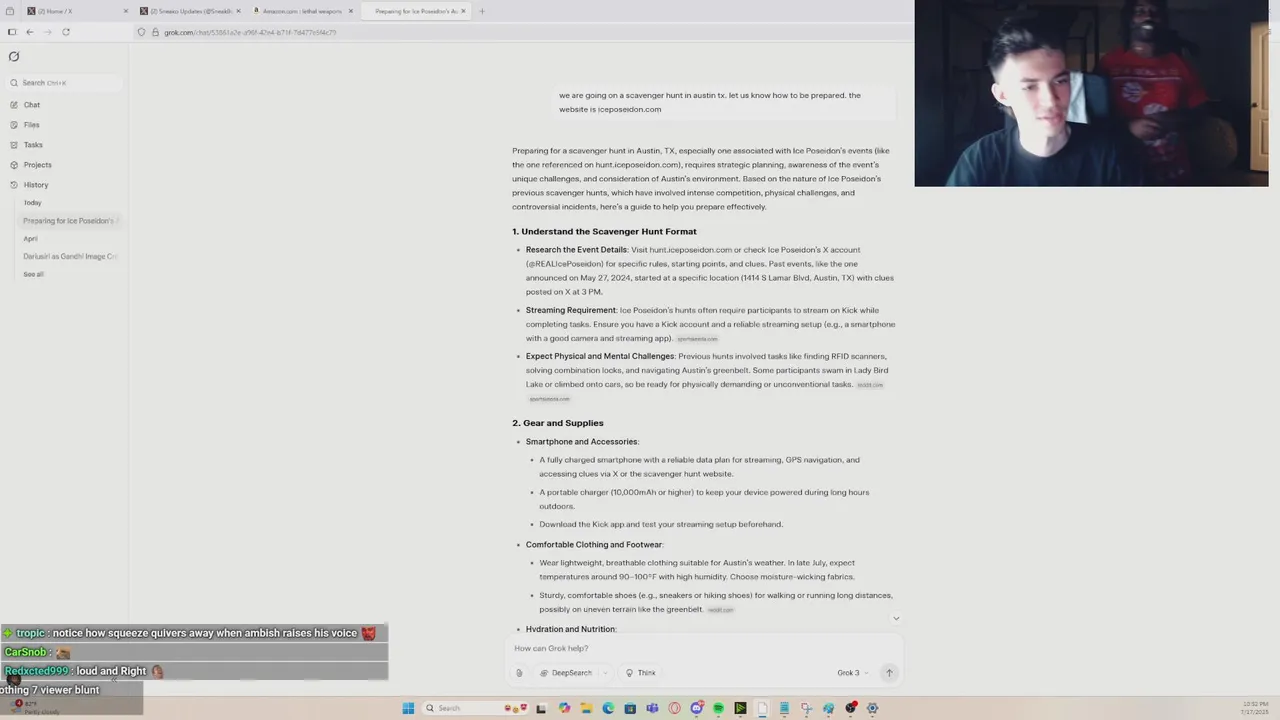Reload the page with refresh icon
This screenshot has height=720, width=1280.
coord(66,32)
